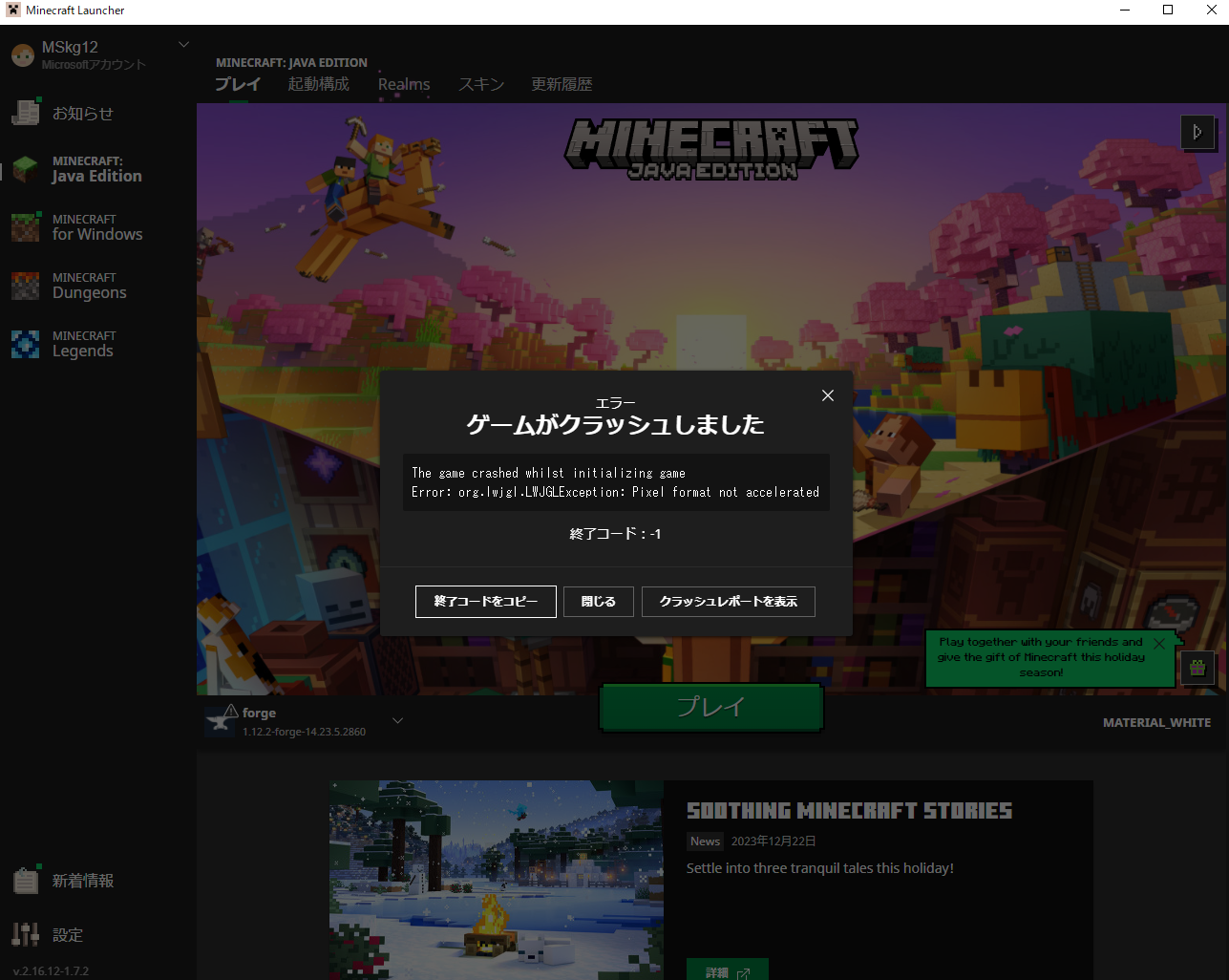Open Minecraft Dungeons from sidebar

point(26,286)
